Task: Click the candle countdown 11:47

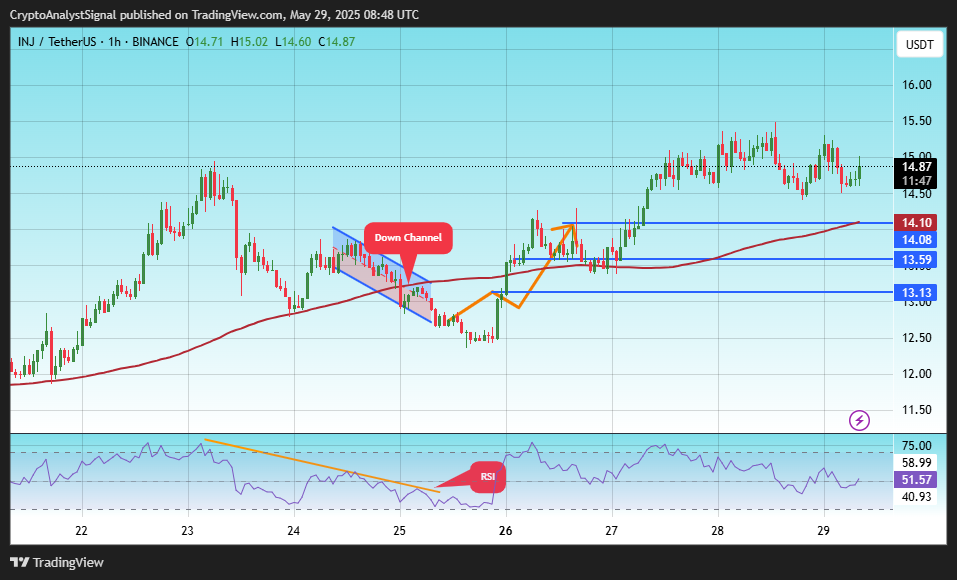Action: [x=916, y=181]
